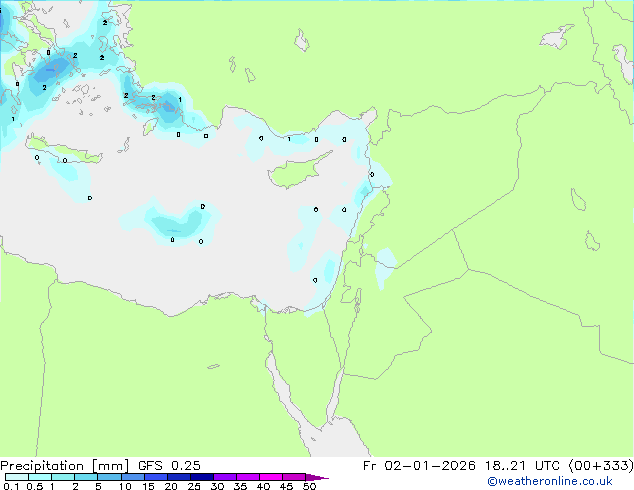The image size is (634, 490).
Task: Click the 5–10 mm legend color swatch
Action: coord(110,477)
